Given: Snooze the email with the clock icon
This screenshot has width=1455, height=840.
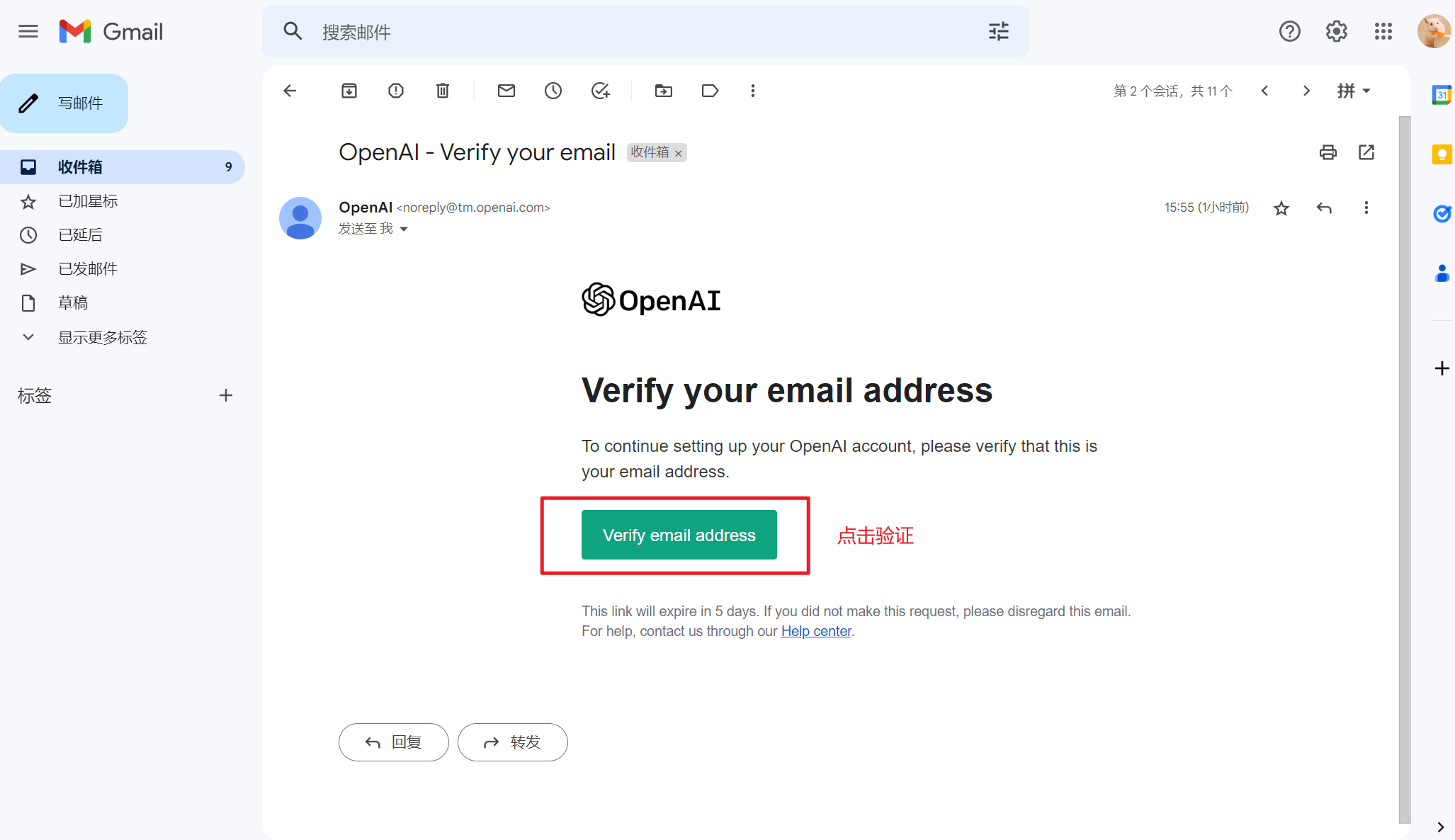Looking at the screenshot, I should pos(553,91).
